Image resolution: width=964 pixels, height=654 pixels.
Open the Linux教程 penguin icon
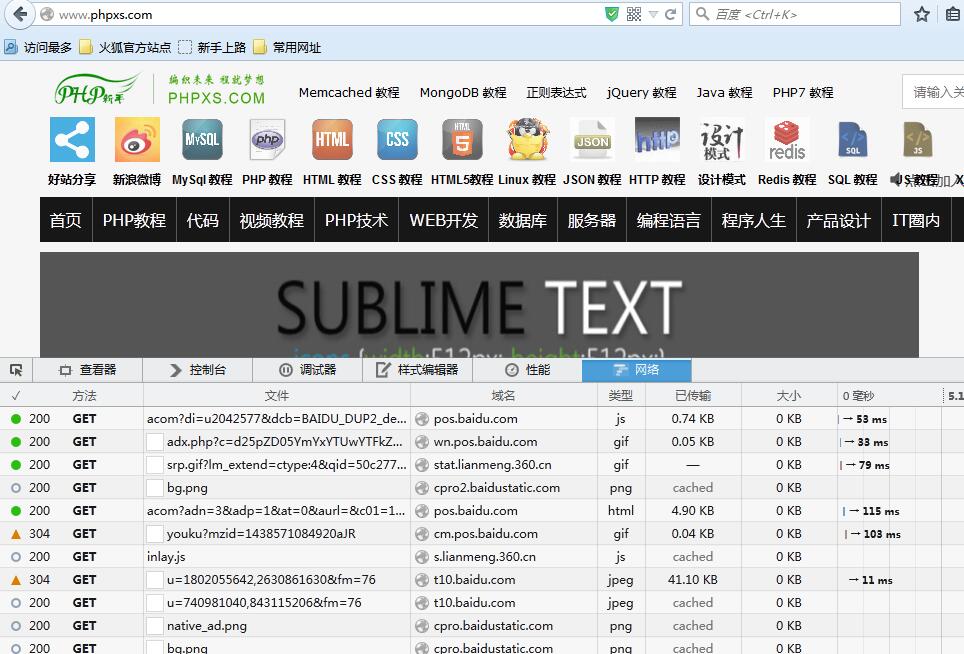pos(527,140)
